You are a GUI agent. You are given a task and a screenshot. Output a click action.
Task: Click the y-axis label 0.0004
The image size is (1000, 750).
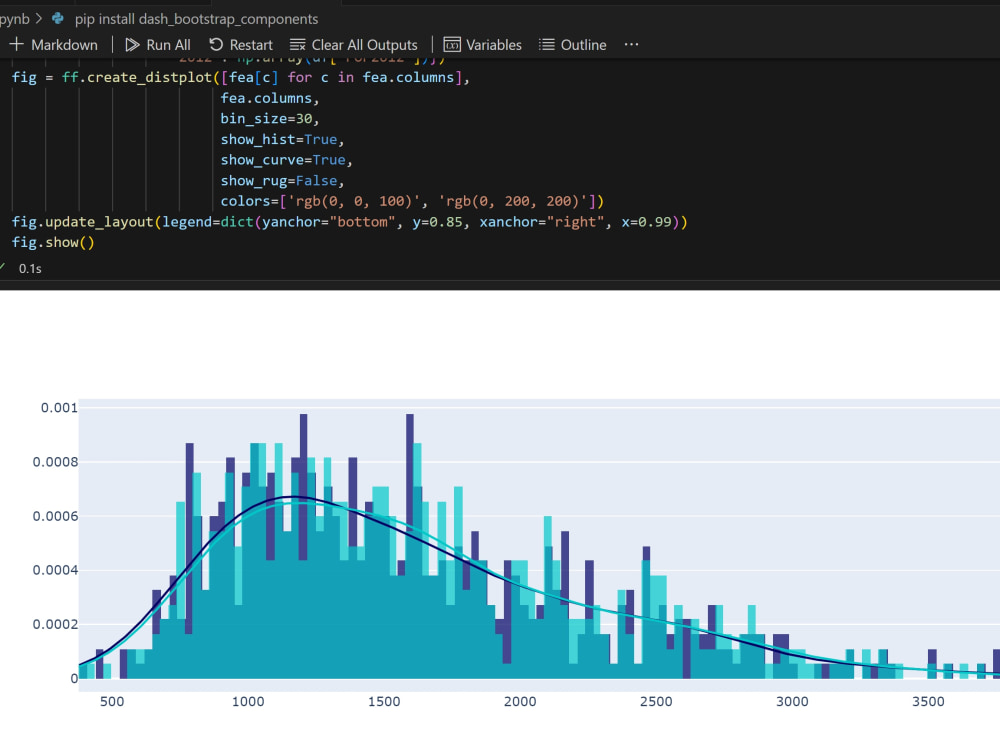pos(55,570)
